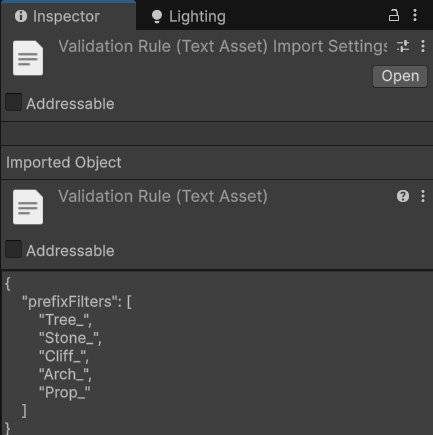Enable the top Addressable checkbox

pos(14,102)
